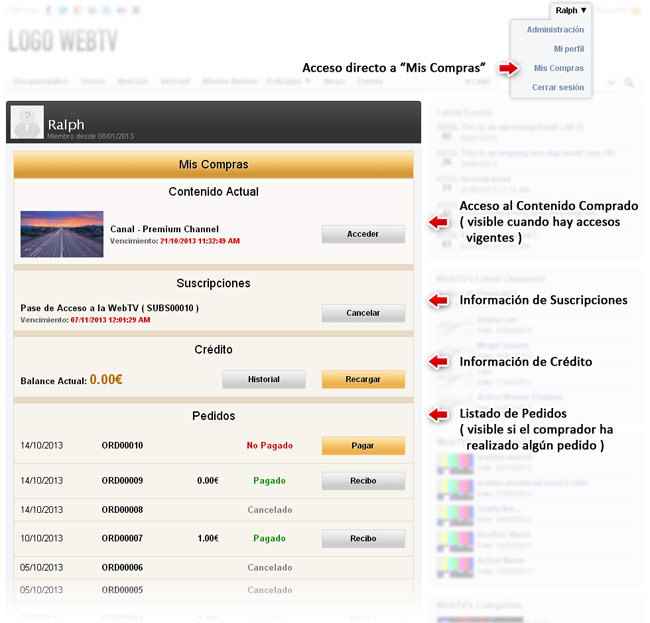Click the 0.00€ balance amount
The width and height of the screenshot is (650, 623).
106,379
